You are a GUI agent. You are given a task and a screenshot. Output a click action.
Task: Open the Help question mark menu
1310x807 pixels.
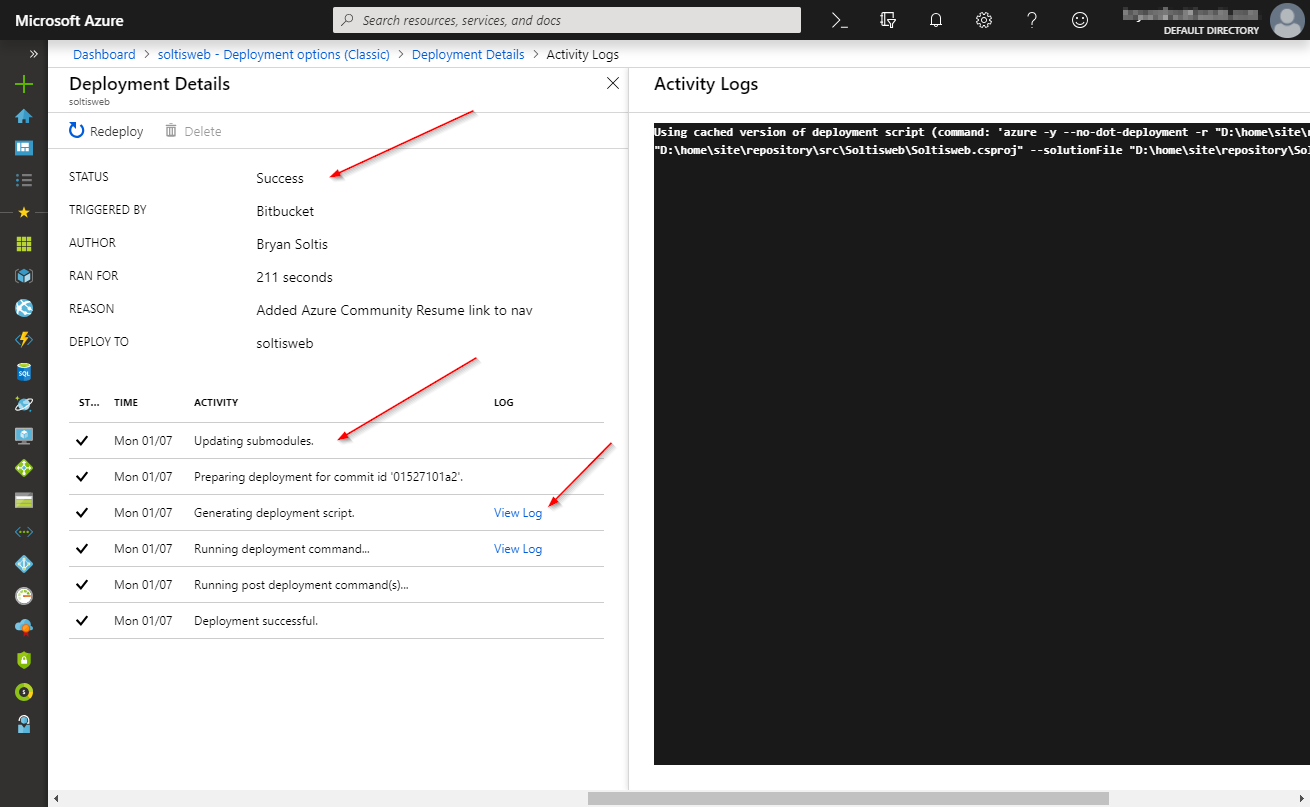(x=1031, y=20)
